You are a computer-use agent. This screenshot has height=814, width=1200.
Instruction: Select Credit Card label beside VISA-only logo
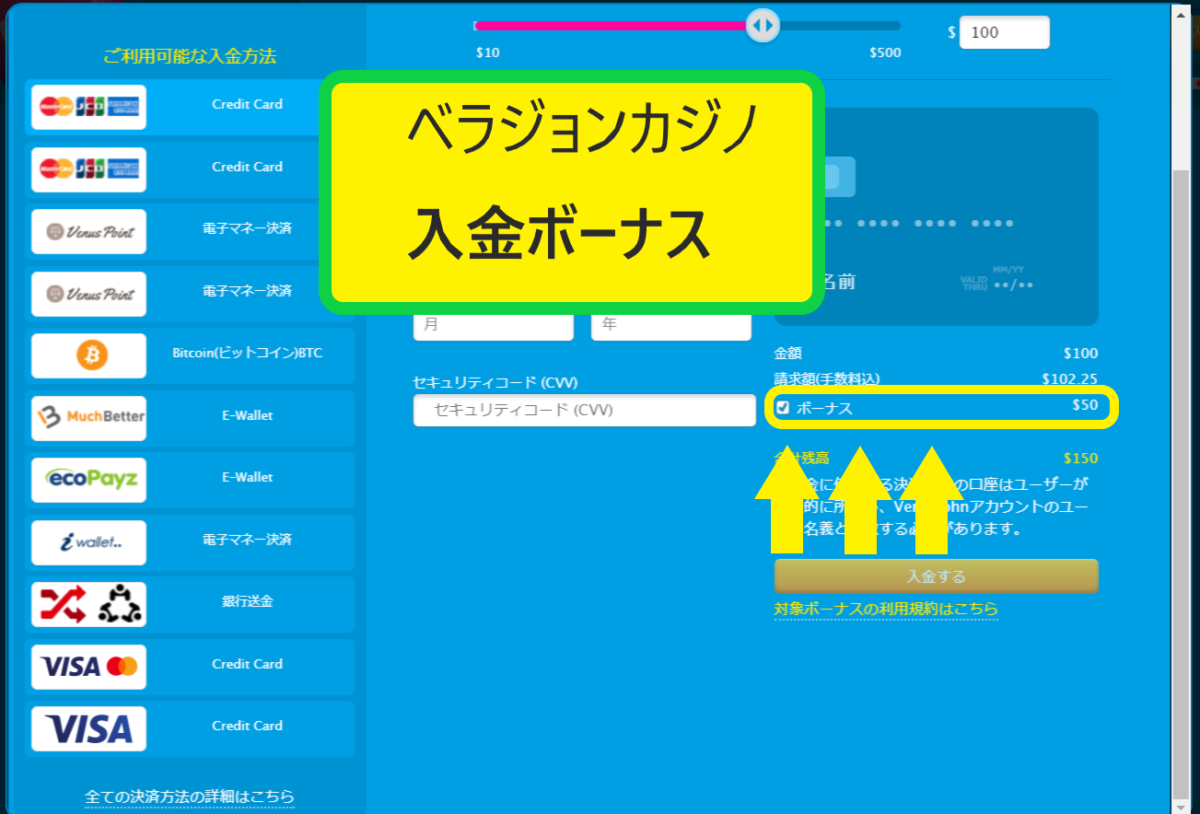tap(247, 726)
